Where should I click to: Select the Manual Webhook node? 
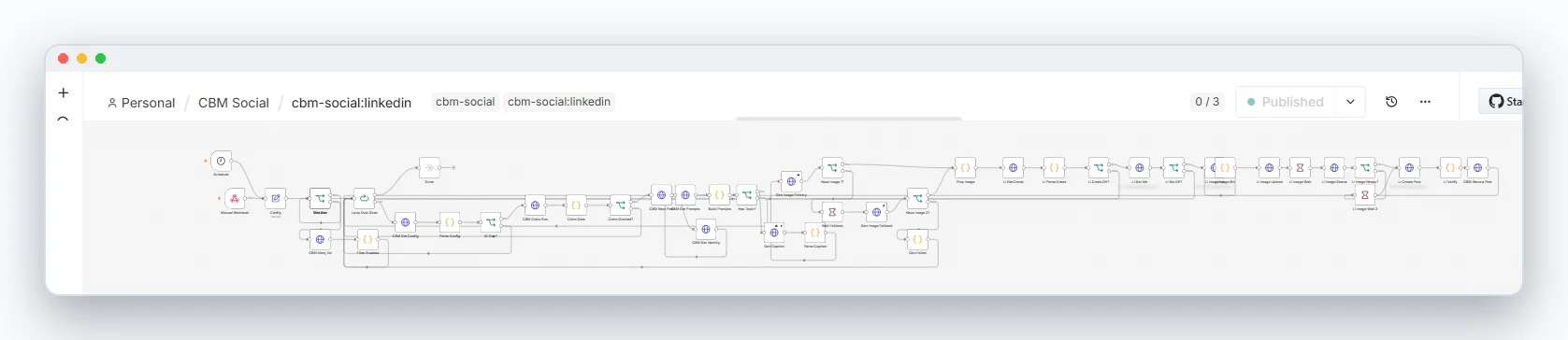[235, 198]
